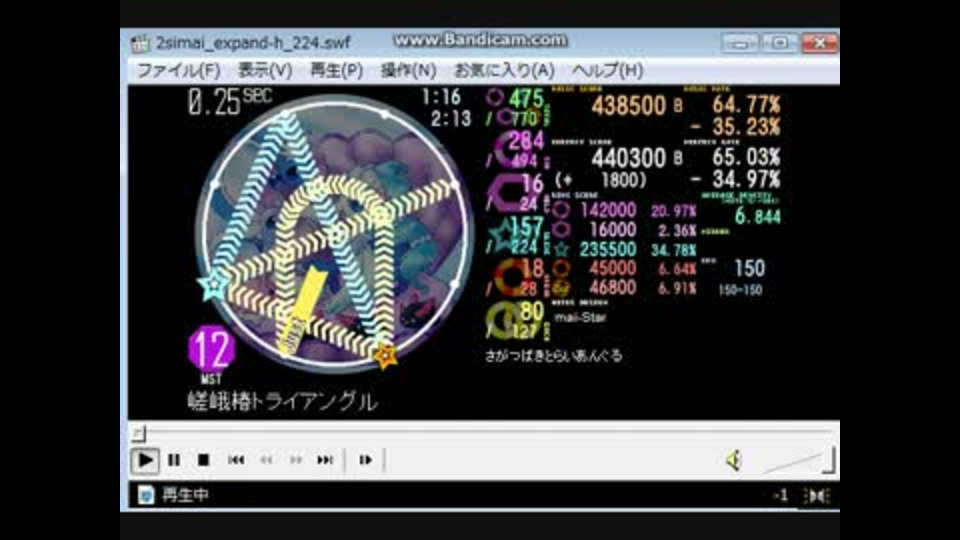Adjust the volume slider

point(798,461)
